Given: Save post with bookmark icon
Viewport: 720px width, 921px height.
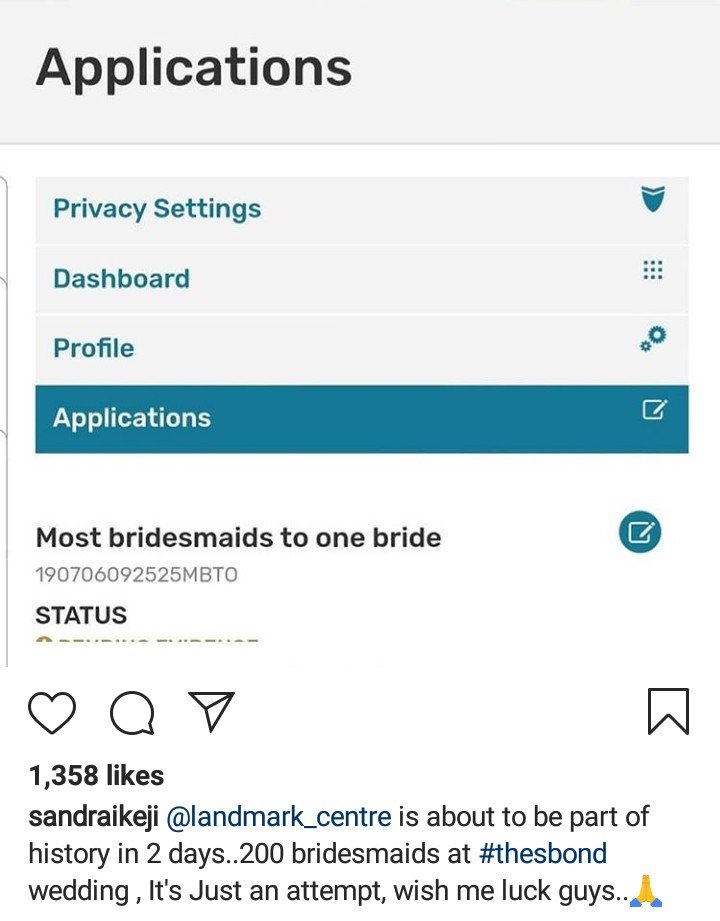Looking at the screenshot, I should click(668, 711).
